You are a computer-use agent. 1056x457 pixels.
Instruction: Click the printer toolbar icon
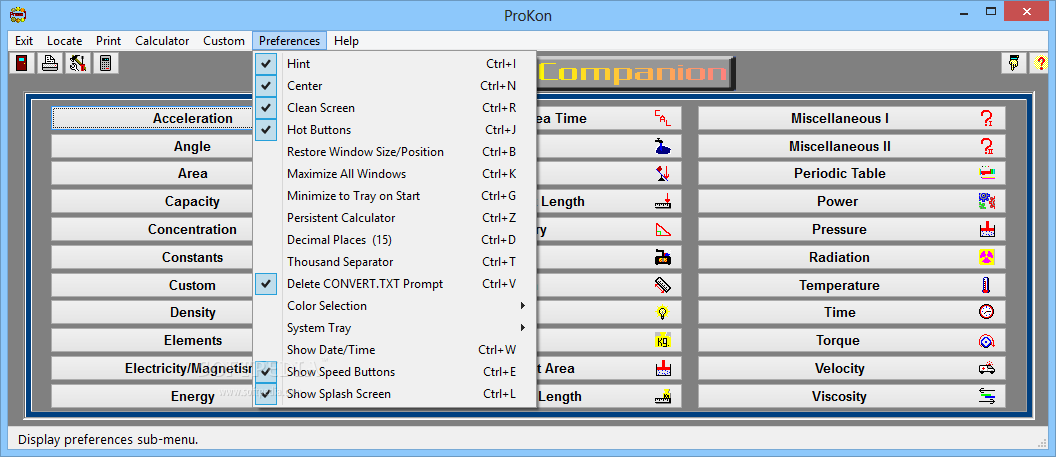(x=50, y=63)
